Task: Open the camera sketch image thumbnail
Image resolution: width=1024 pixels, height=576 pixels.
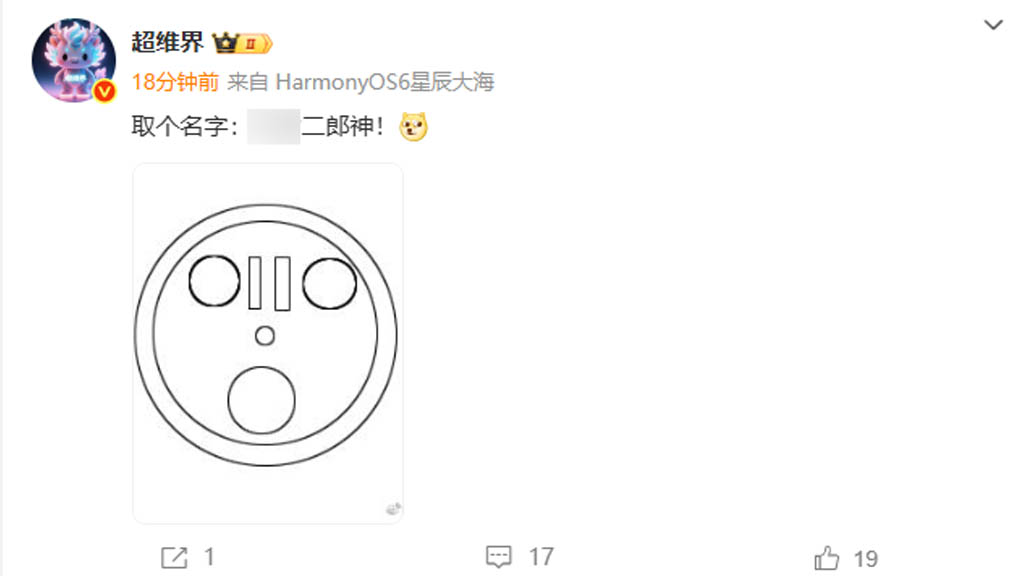Action: coord(268,343)
